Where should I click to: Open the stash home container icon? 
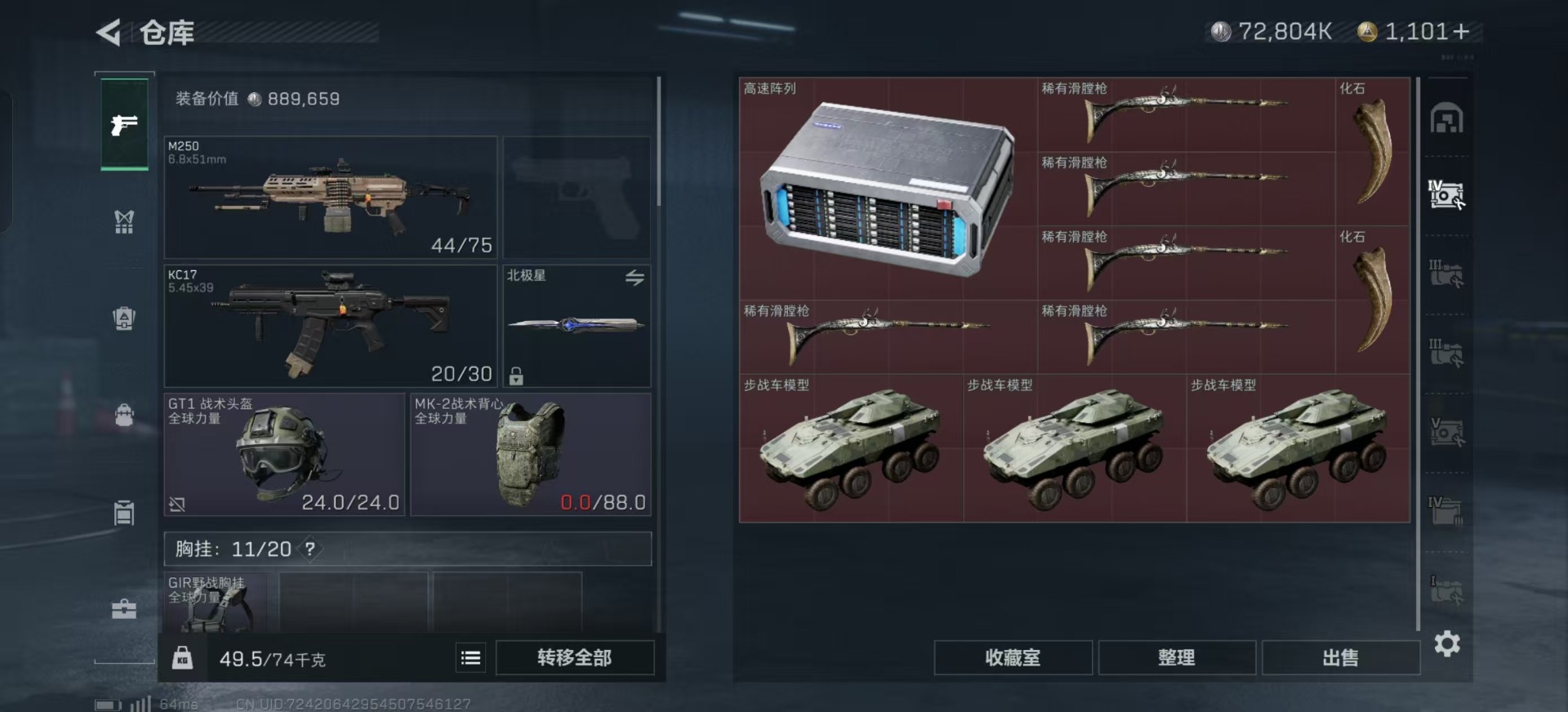tap(1446, 118)
